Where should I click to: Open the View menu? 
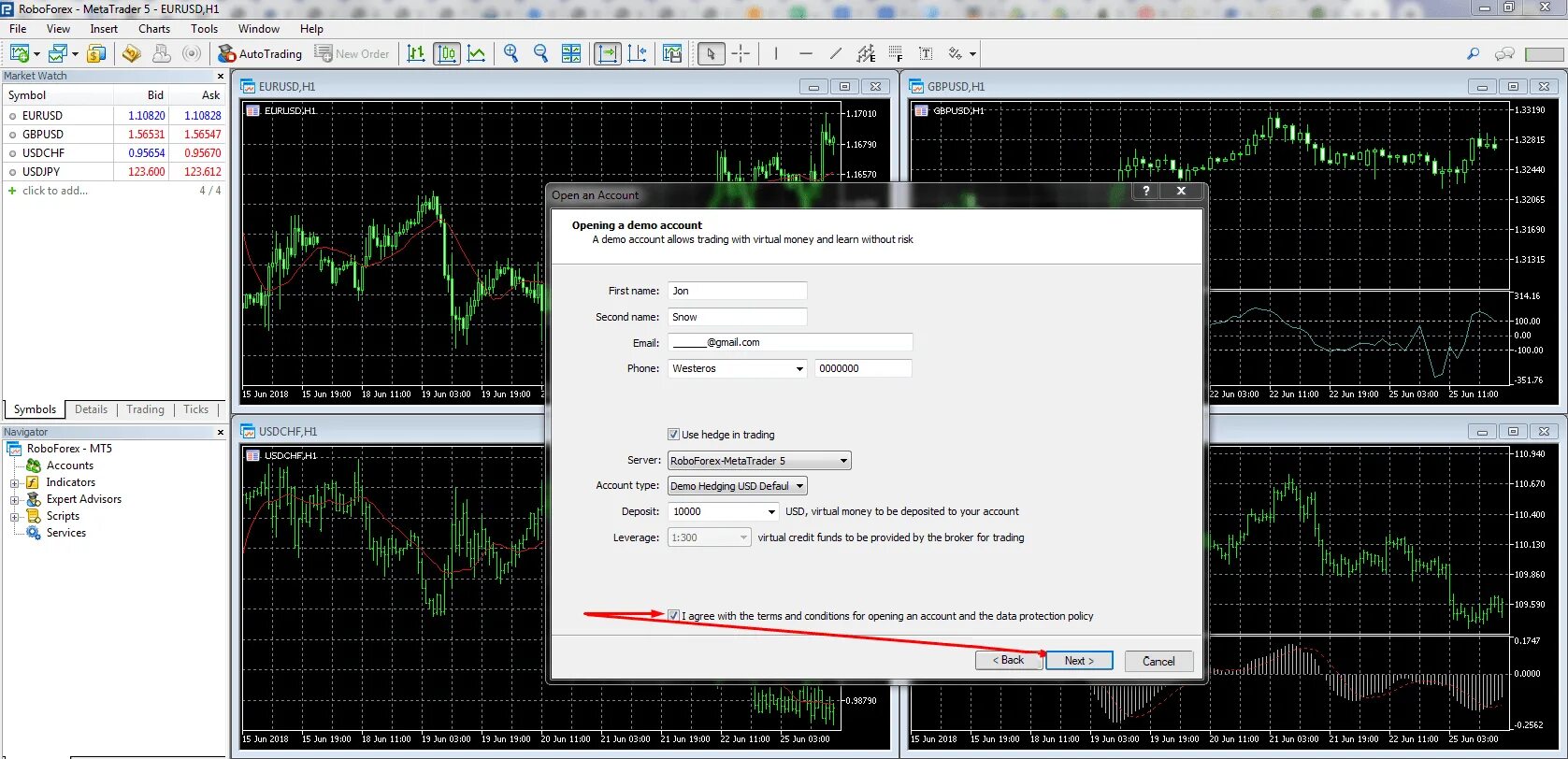(58, 29)
